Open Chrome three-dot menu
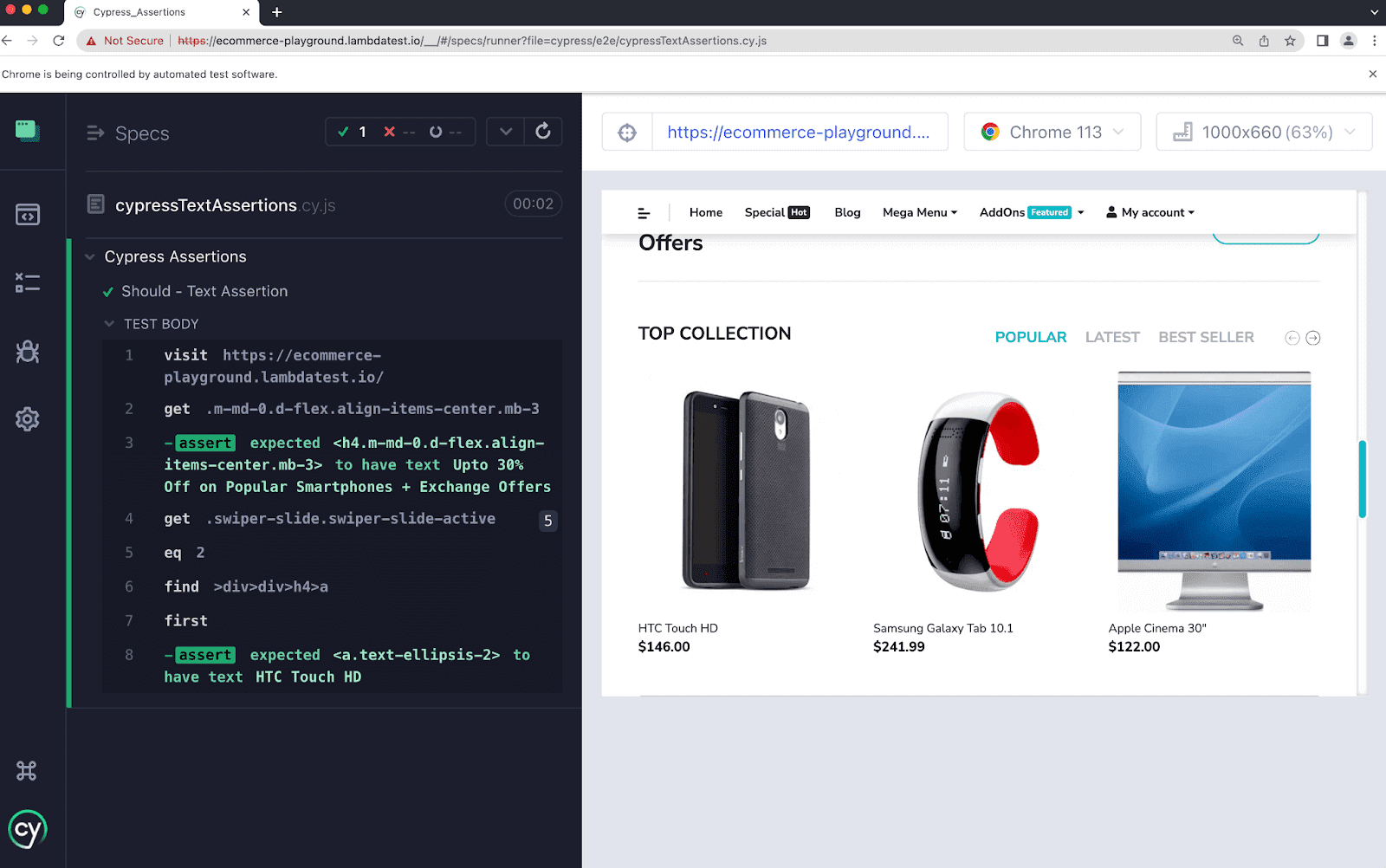Screen dimensions: 1386x868 pos(1374,41)
